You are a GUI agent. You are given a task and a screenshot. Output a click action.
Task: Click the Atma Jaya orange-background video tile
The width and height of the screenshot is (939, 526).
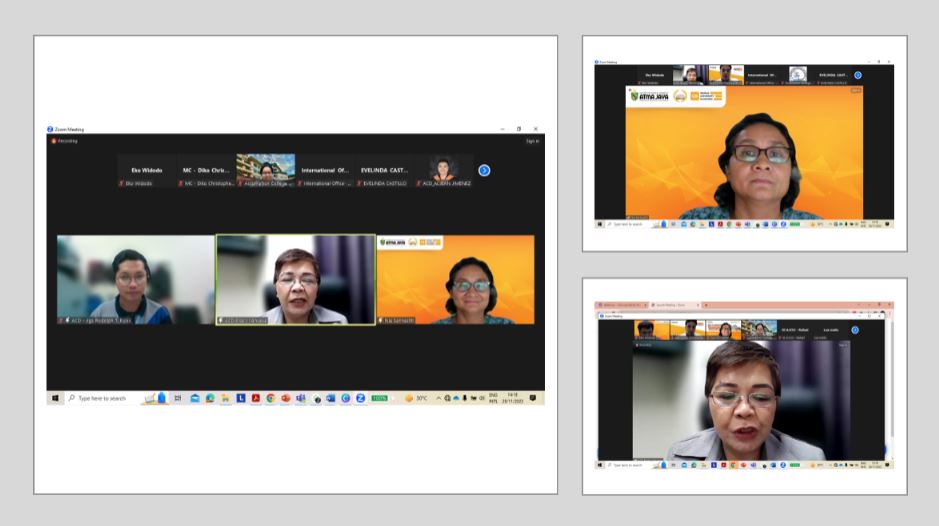[456, 280]
